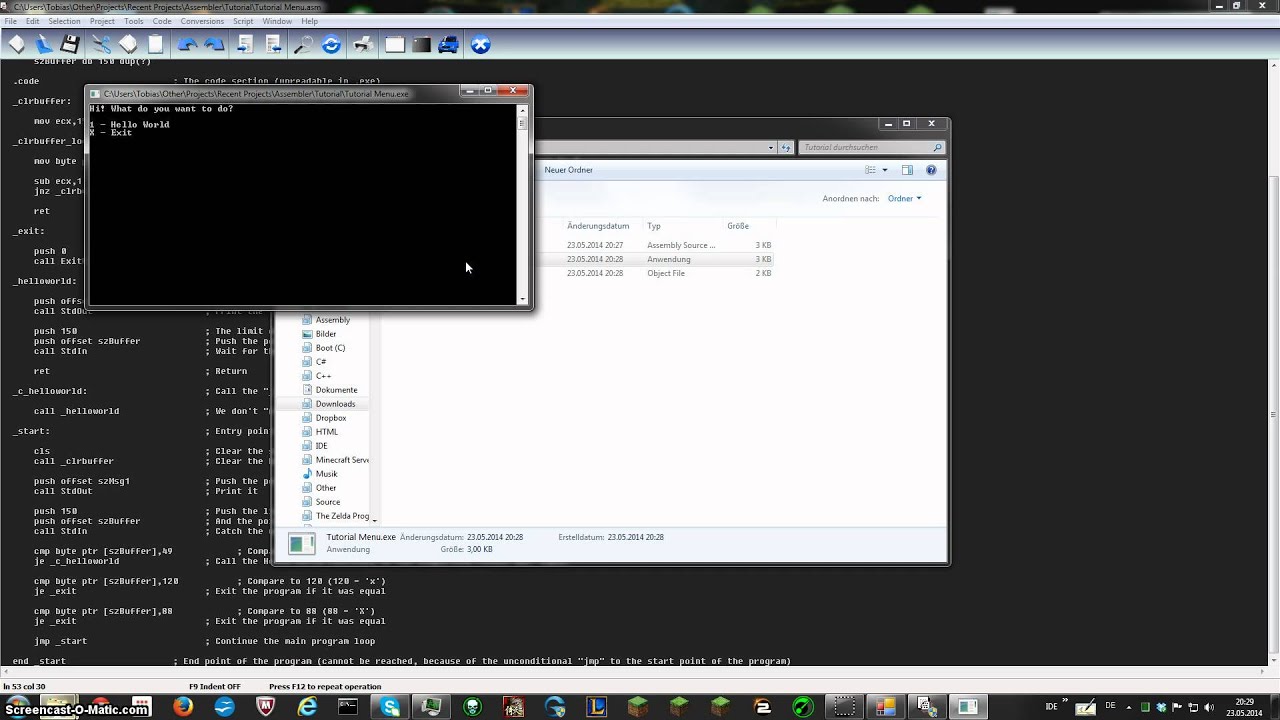Click the black console window toolbar icon

pyautogui.click(x=421, y=44)
